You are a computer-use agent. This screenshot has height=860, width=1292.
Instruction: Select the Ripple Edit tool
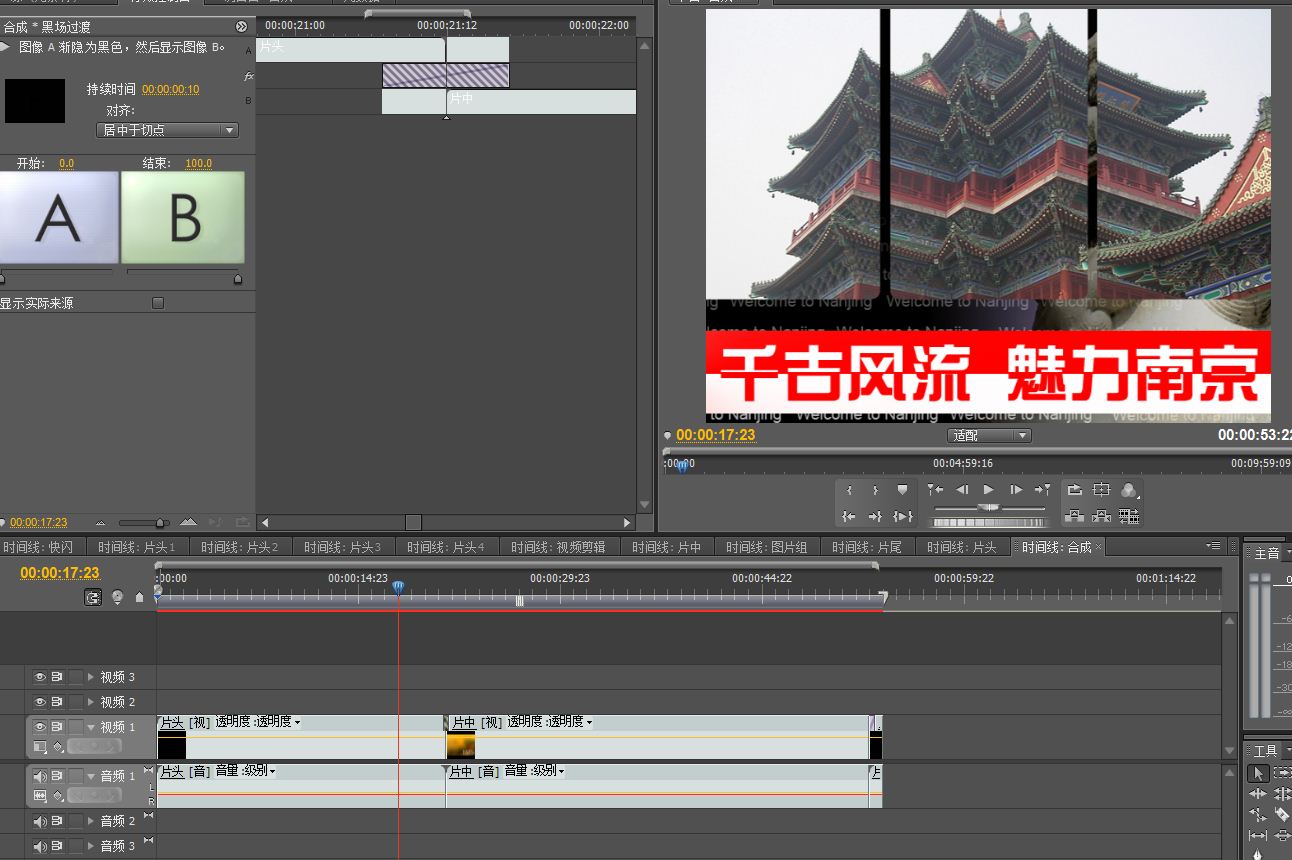coord(1258,794)
